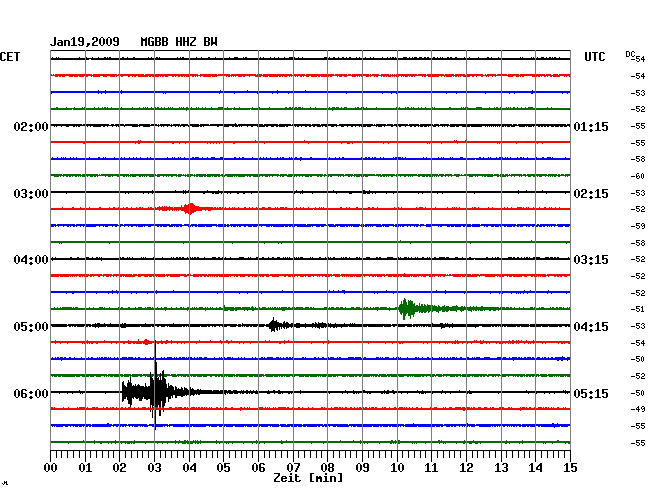
Task: Click minute tick label 14 on x-axis
Action: coord(536,467)
